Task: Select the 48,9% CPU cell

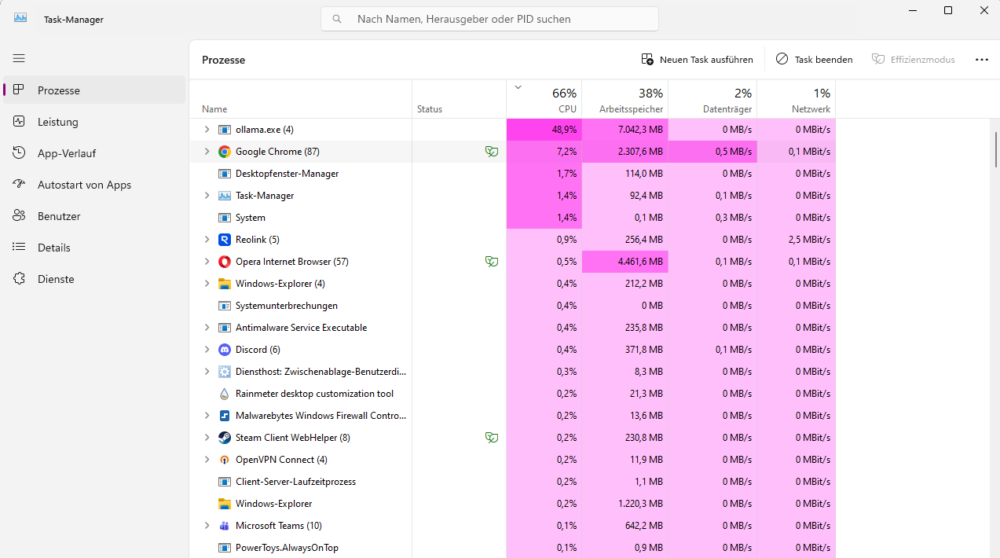Action: pyautogui.click(x=544, y=129)
